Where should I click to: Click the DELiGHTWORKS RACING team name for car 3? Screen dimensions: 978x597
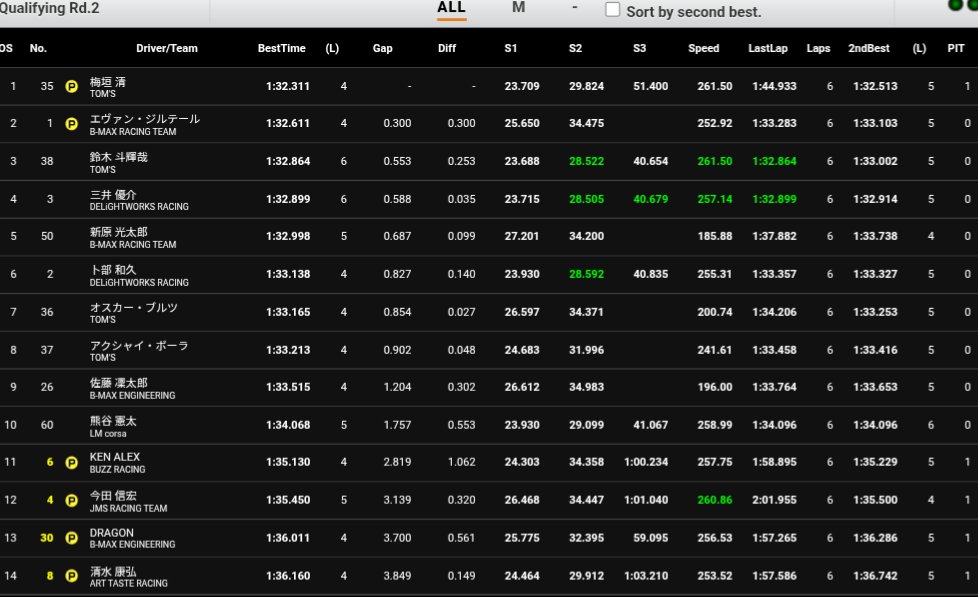139,207
